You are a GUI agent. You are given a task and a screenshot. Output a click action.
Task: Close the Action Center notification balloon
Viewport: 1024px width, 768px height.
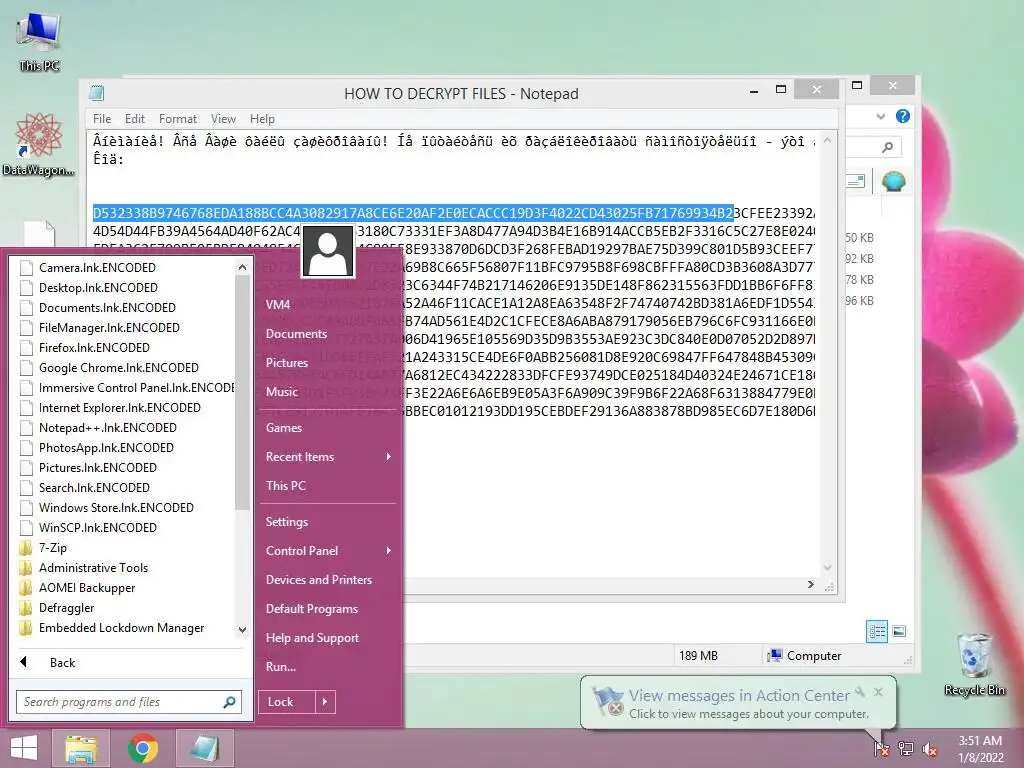(878, 692)
